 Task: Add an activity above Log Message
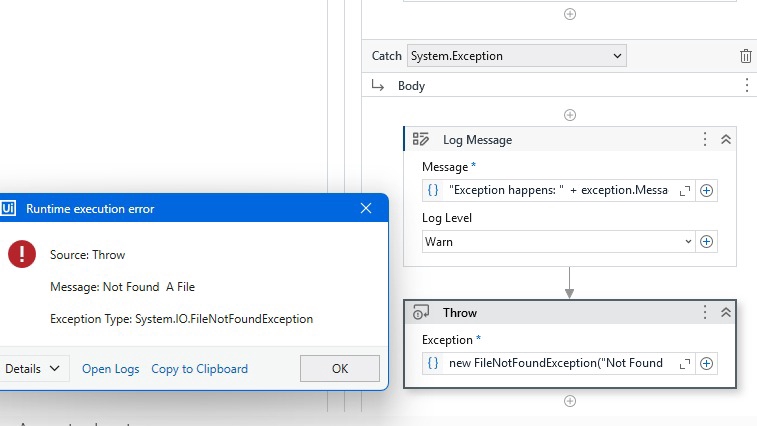[x=570, y=115]
